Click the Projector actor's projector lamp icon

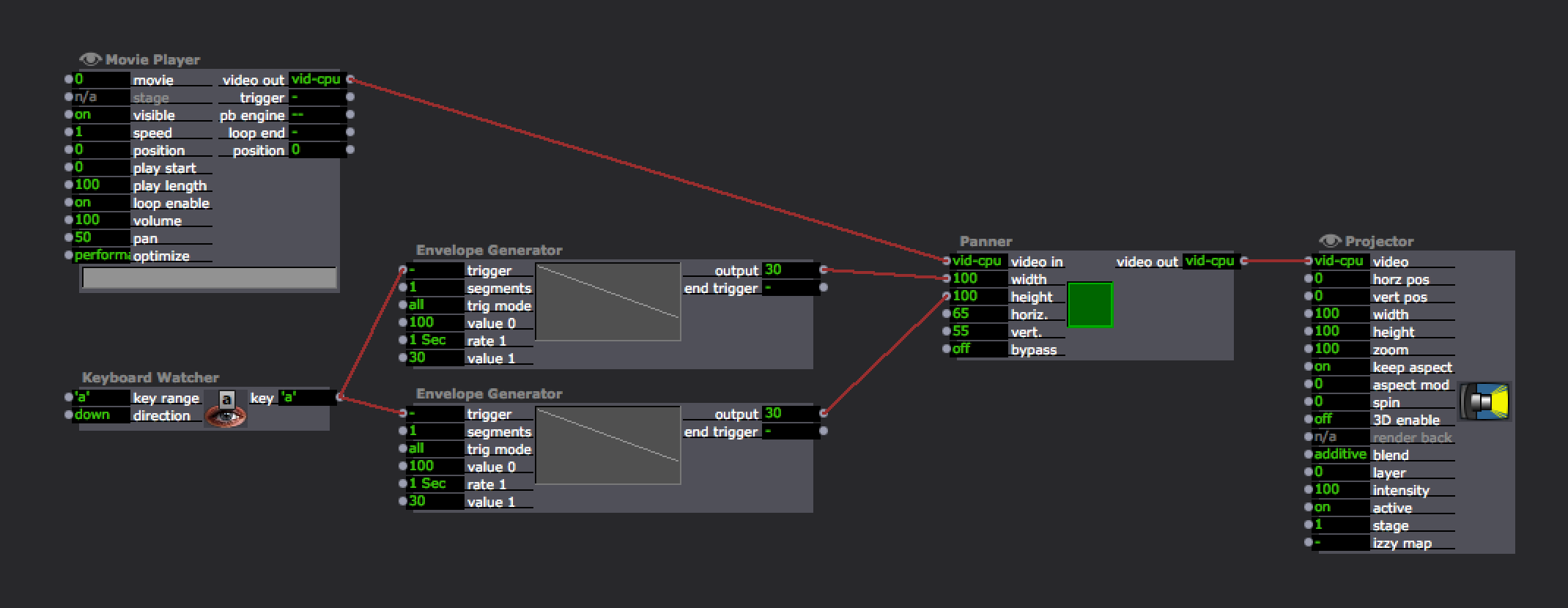(1484, 401)
